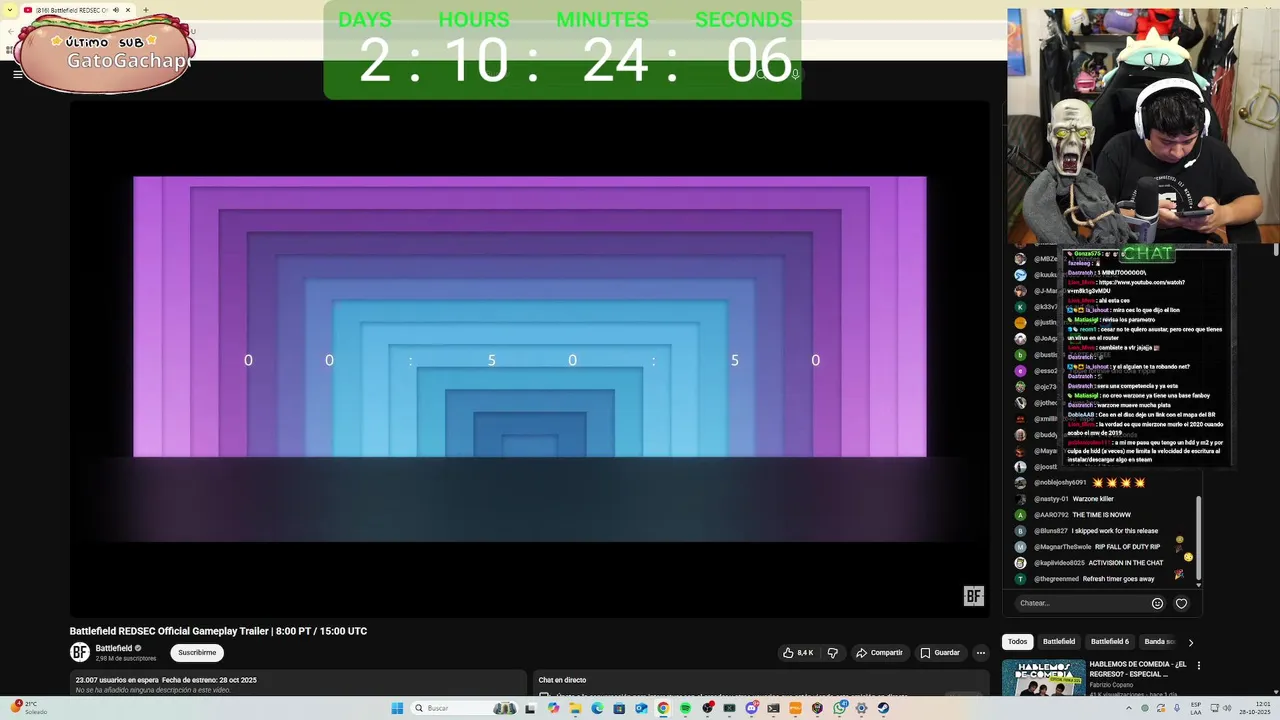Open the Battlefield channel avatar

coord(79,653)
